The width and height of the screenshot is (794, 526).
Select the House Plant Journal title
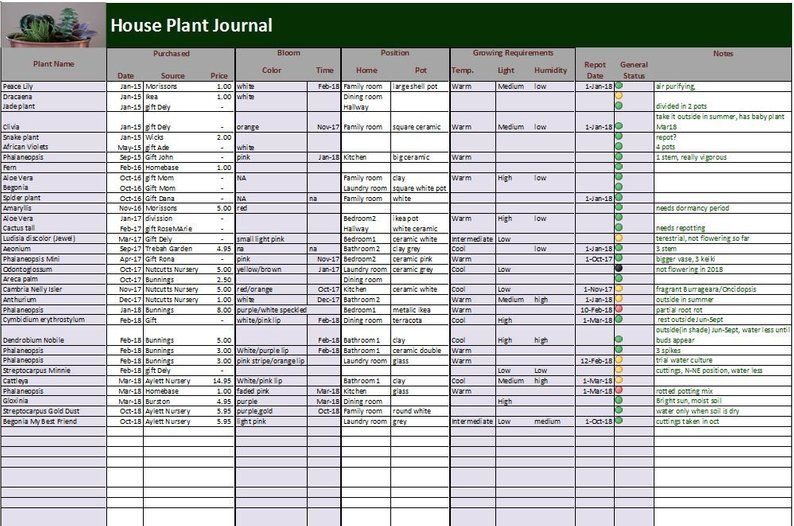coord(191,25)
